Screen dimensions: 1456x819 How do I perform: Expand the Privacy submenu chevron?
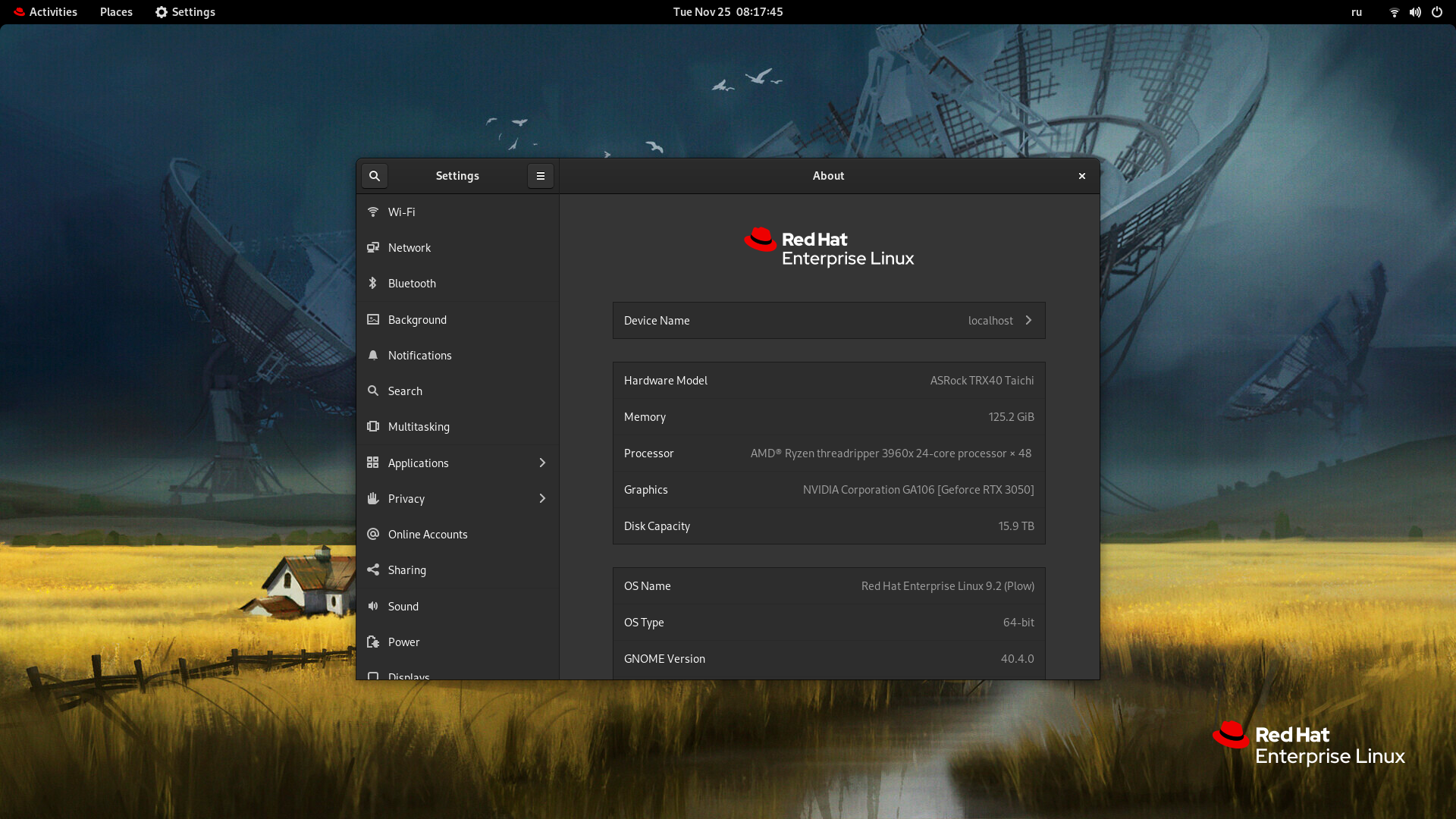(x=542, y=499)
